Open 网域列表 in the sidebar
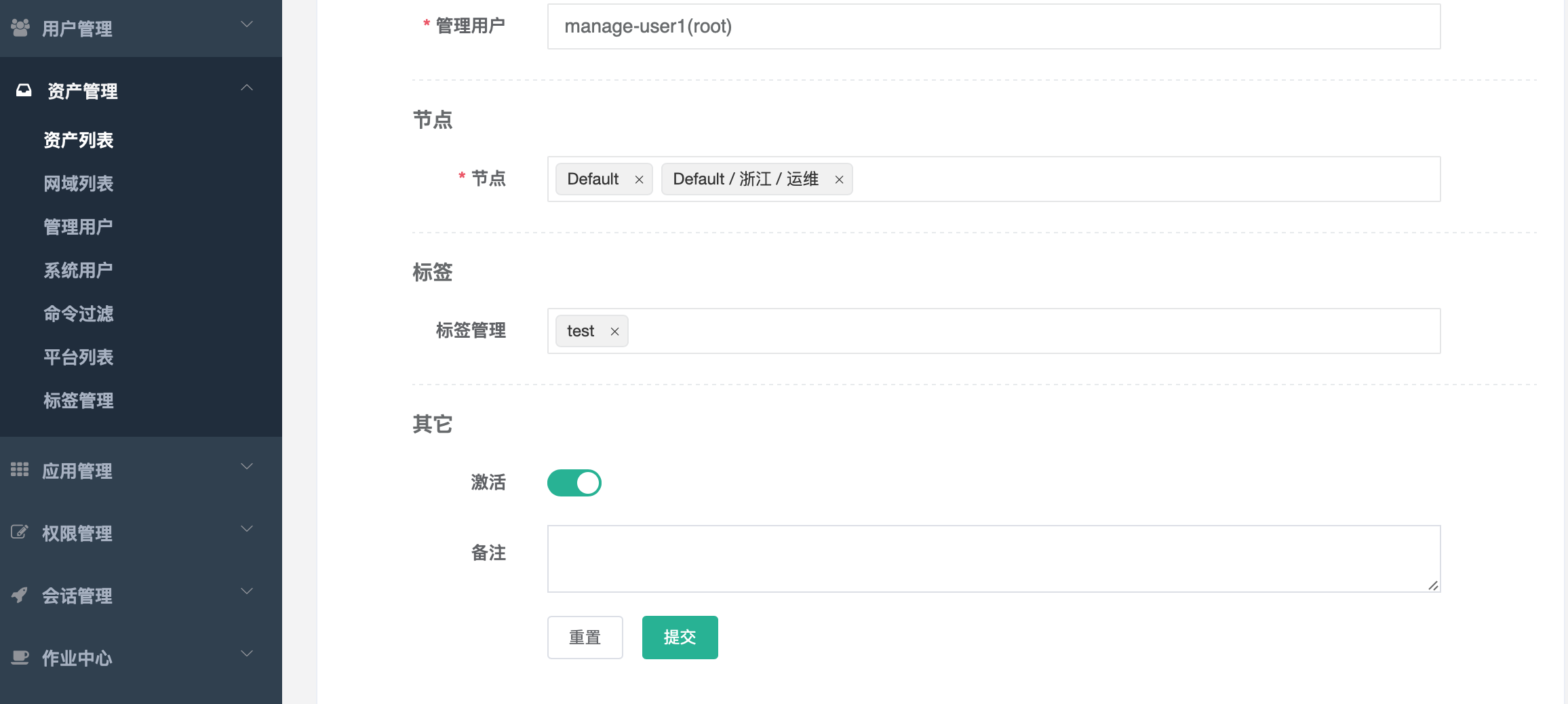 79,184
